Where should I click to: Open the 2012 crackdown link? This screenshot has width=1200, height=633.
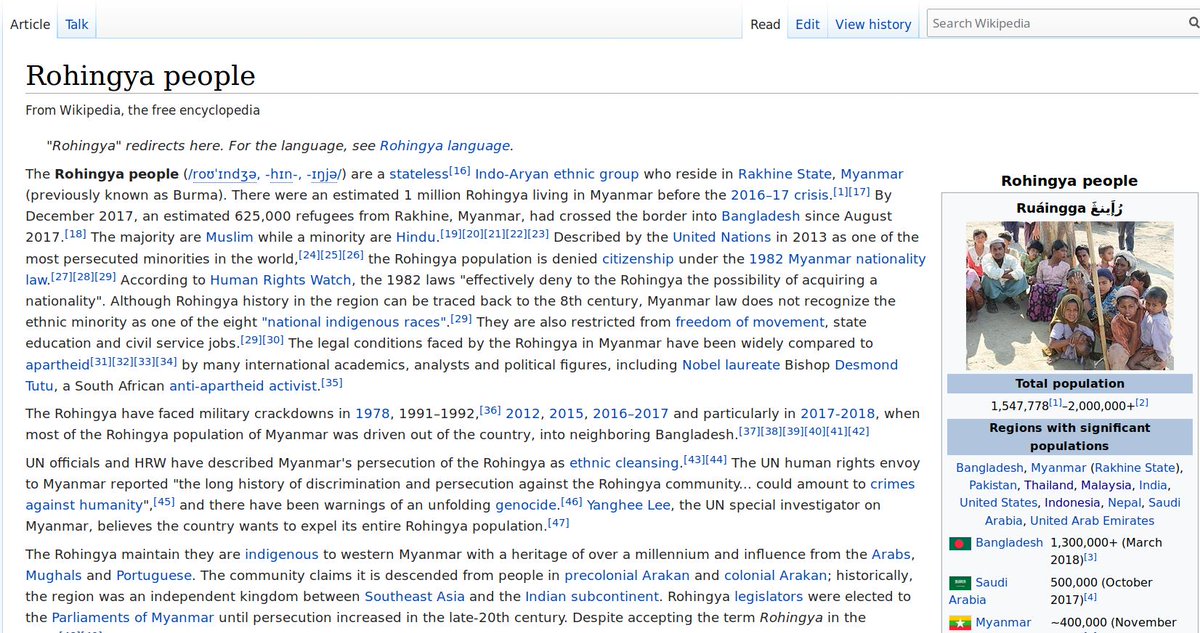(x=522, y=413)
